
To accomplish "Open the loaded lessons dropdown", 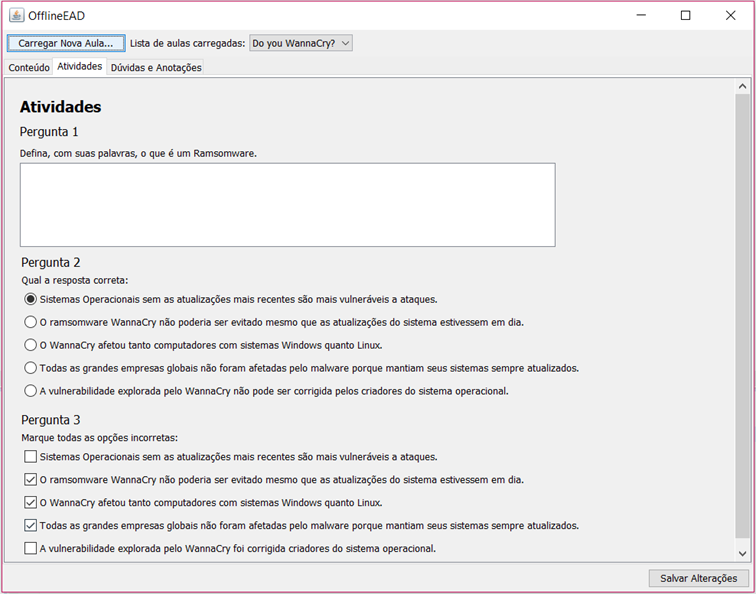I will tap(300, 43).
